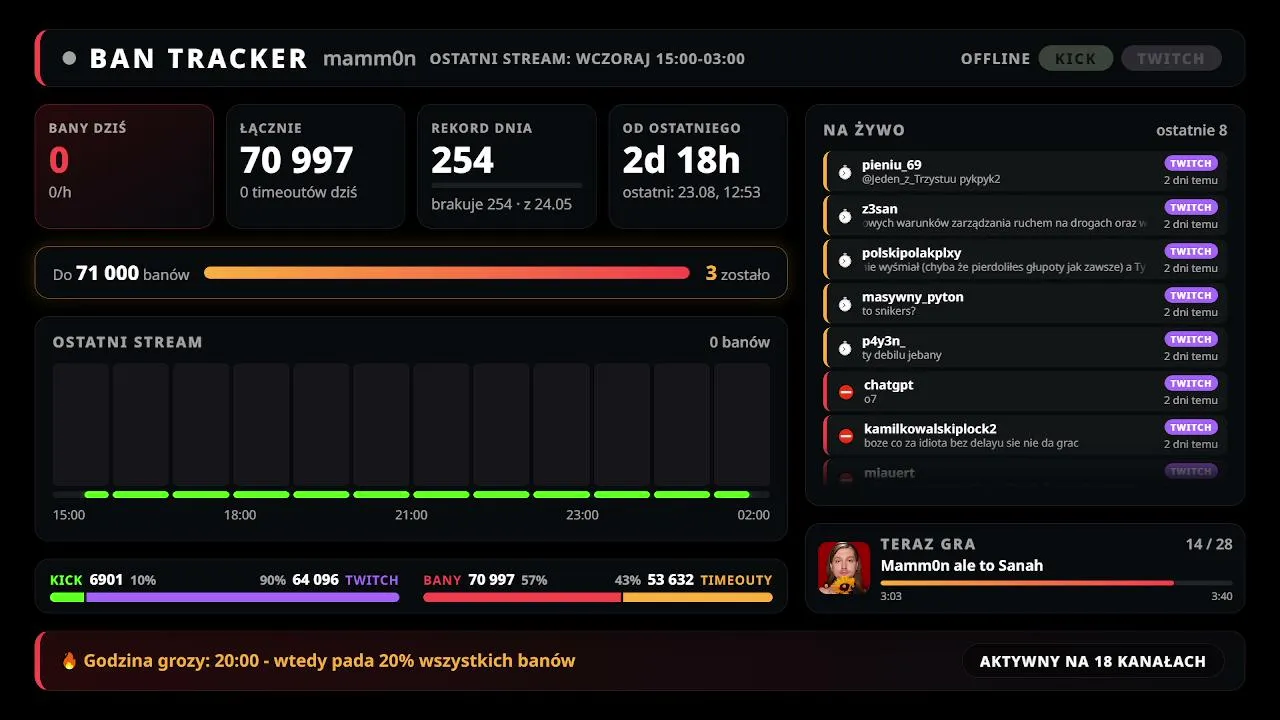Click the BANY versus TIMEOUTY split bar
The height and width of the screenshot is (720, 1280).
coord(598,597)
